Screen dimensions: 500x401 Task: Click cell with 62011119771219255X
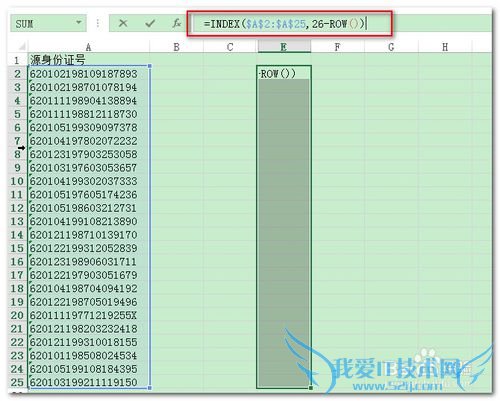pyautogui.click(x=89, y=315)
